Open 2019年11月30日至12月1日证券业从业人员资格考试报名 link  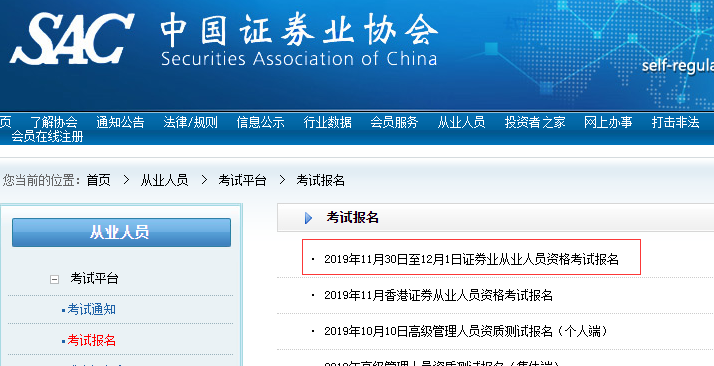pyautogui.click(x=471, y=259)
